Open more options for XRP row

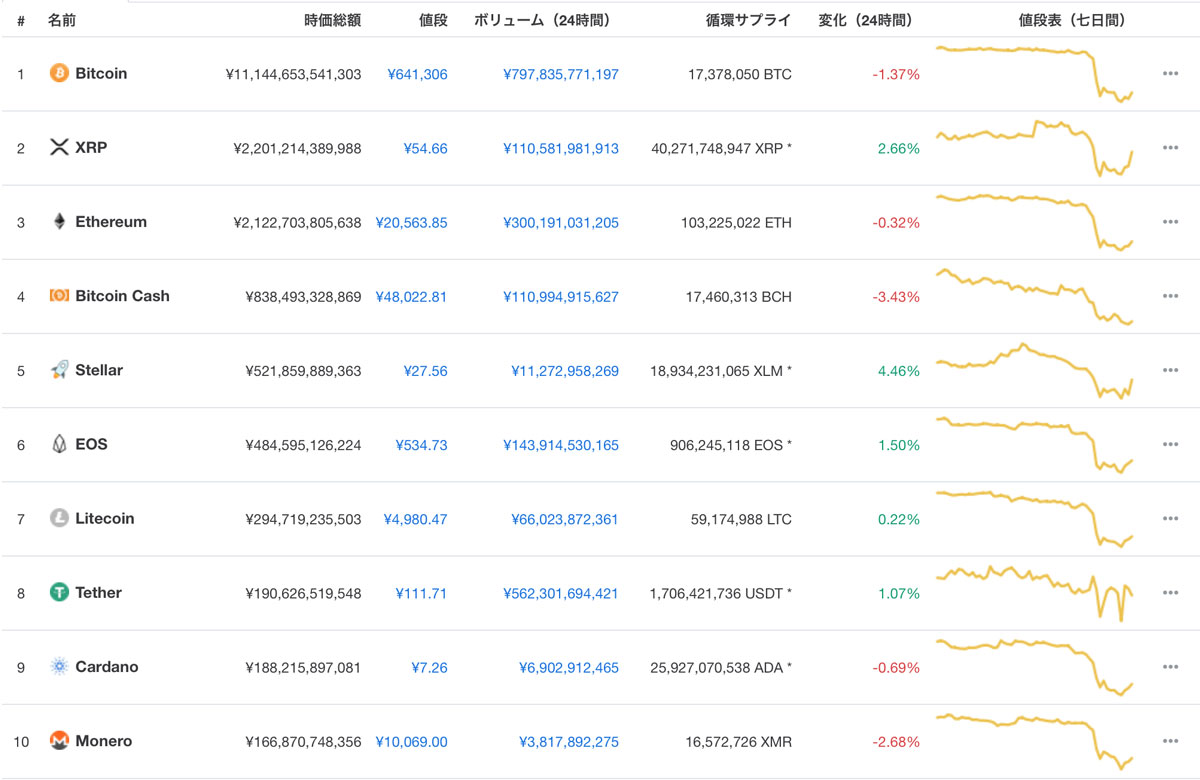[1170, 148]
